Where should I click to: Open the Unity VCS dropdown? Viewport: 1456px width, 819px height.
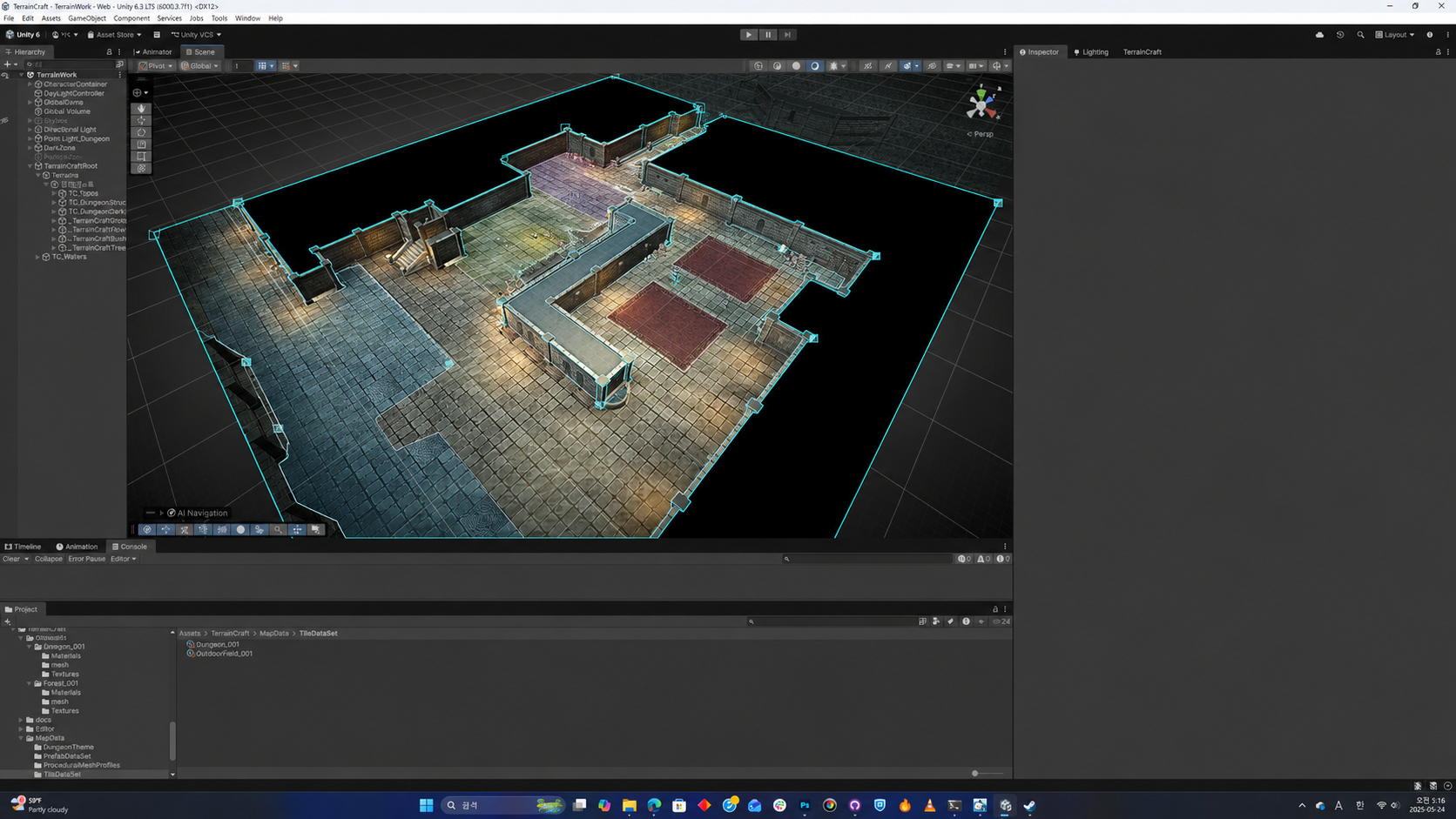[x=196, y=35]
